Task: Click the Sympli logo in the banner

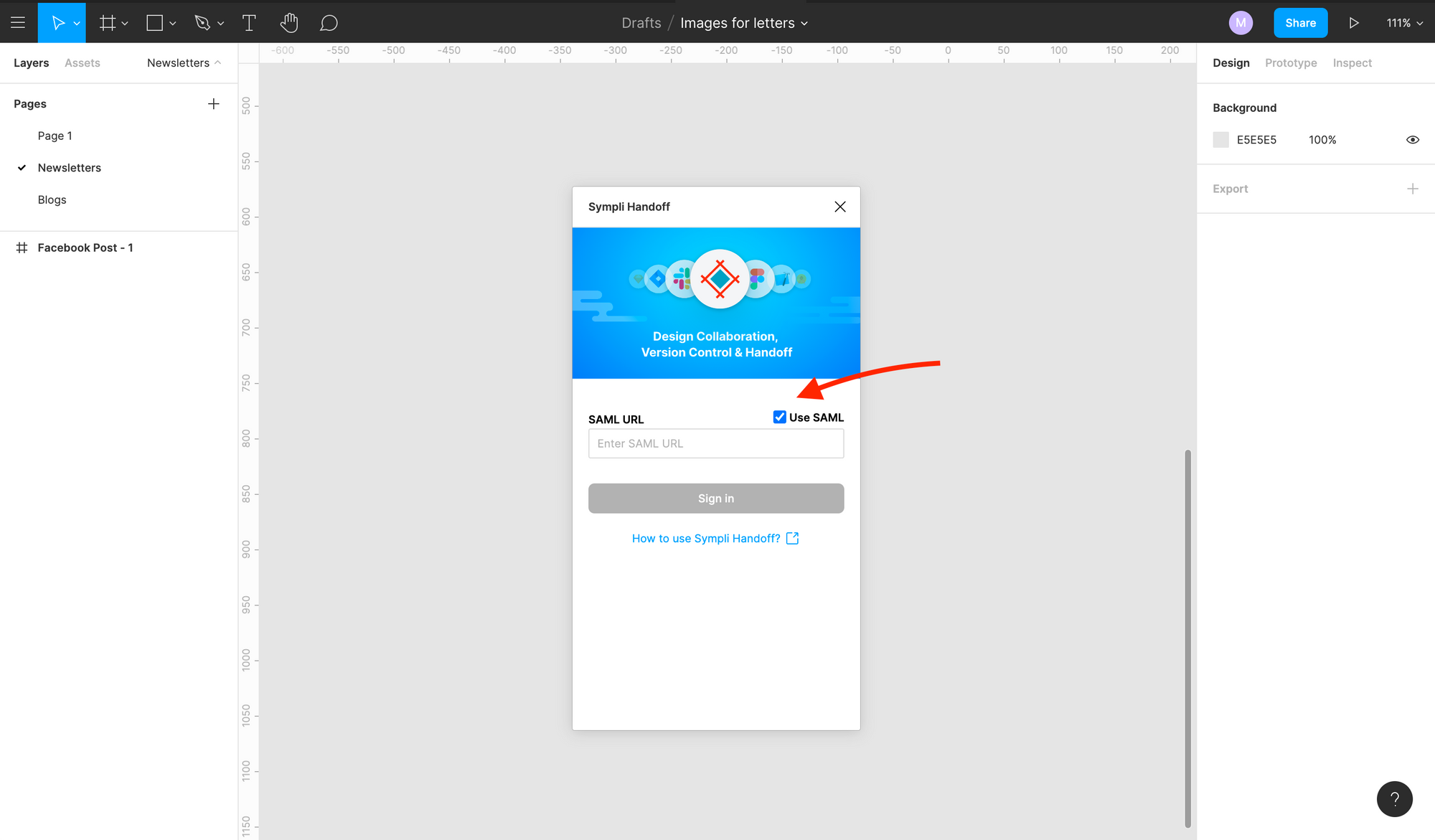Action: [x=720, y=279]
